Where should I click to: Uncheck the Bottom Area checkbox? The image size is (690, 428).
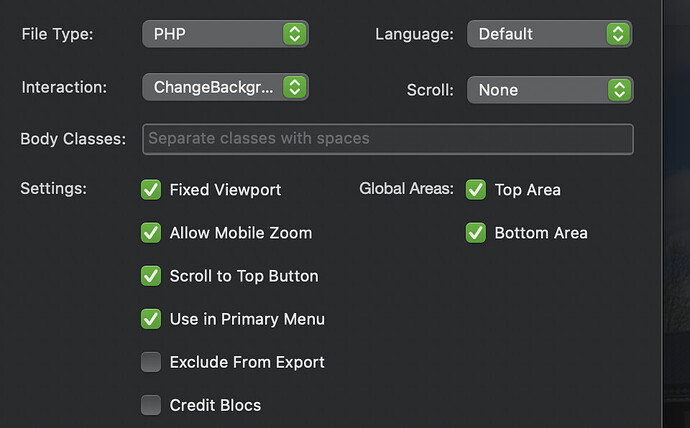(x=476, y=233)
